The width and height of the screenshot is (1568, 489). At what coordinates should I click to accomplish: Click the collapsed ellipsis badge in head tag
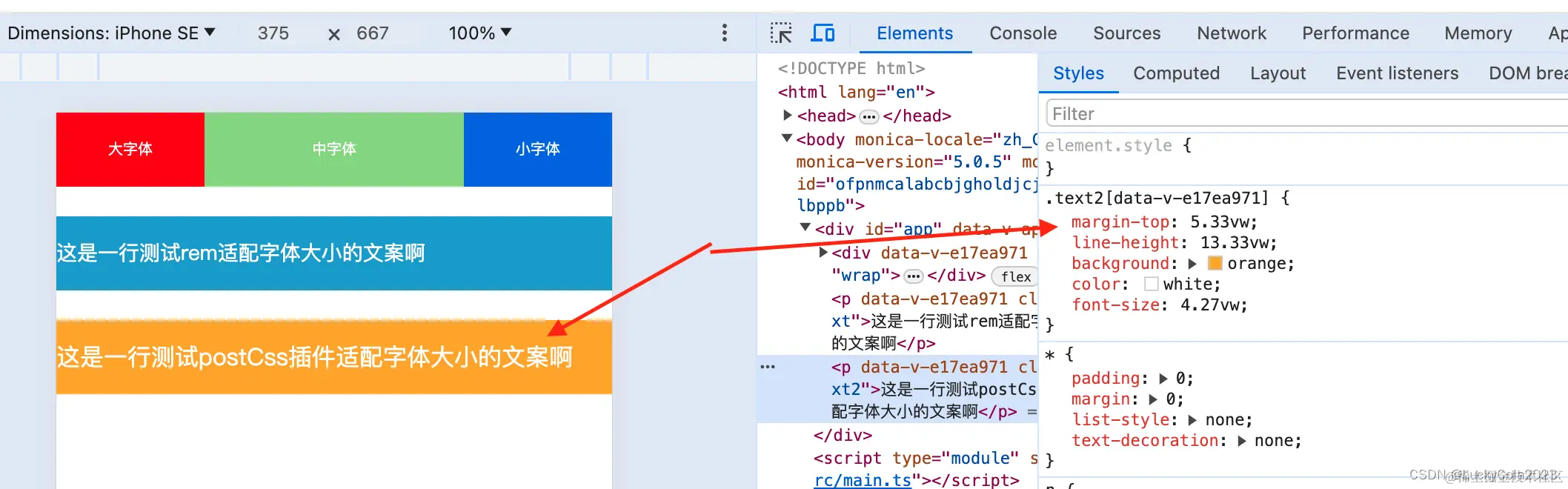coord(869,116)
